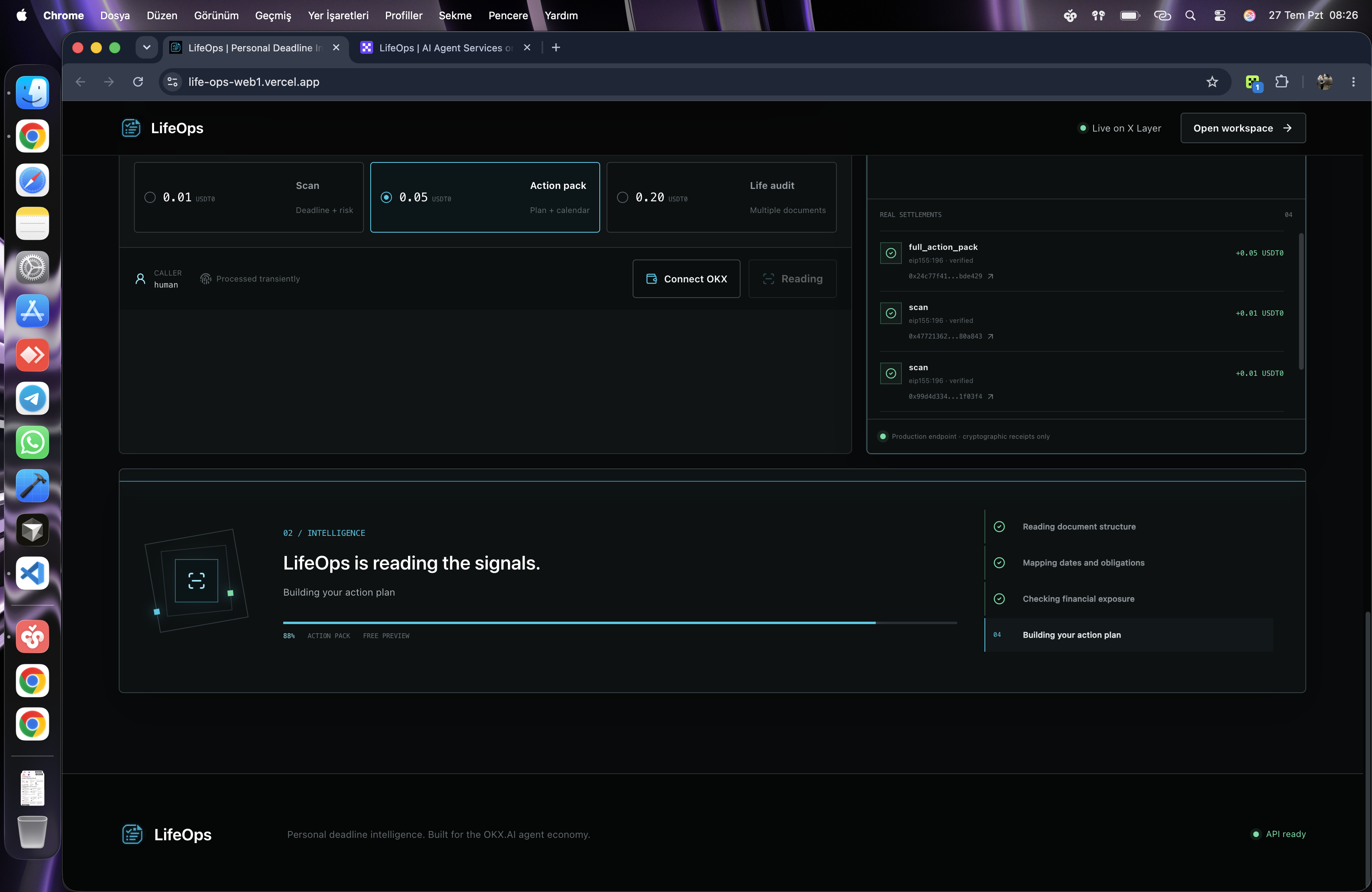1372x892 pixels.
Task: Open external link for 0x99d4d334 transaction
Action: (990, 396)
